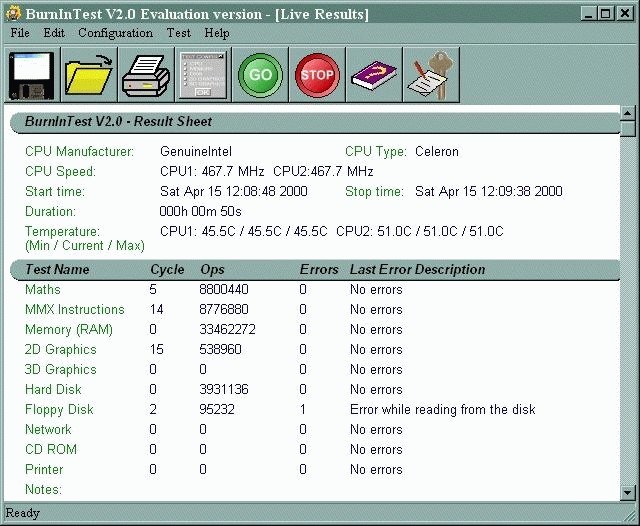Viewport: 640px width, 526px height.
Task: Click the Last Error Description header
Action: click(417, 269)
